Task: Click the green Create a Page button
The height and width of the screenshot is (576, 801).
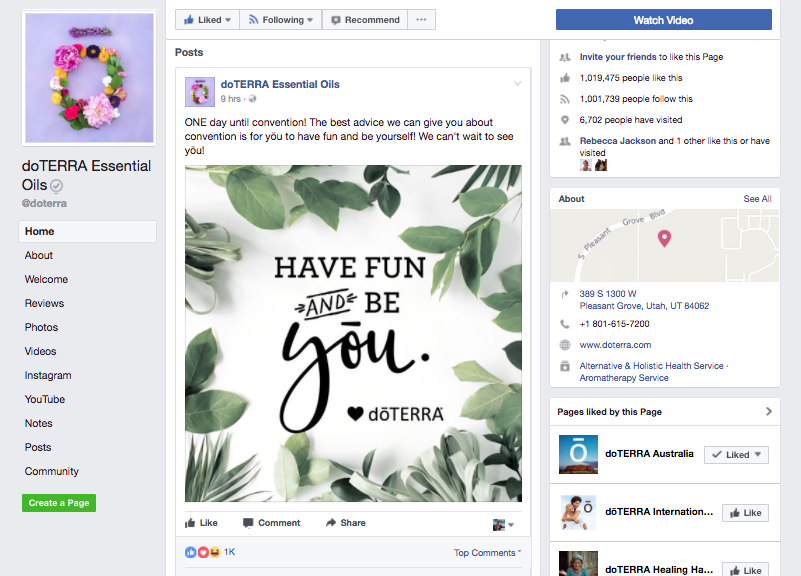Action: point(59,503)
